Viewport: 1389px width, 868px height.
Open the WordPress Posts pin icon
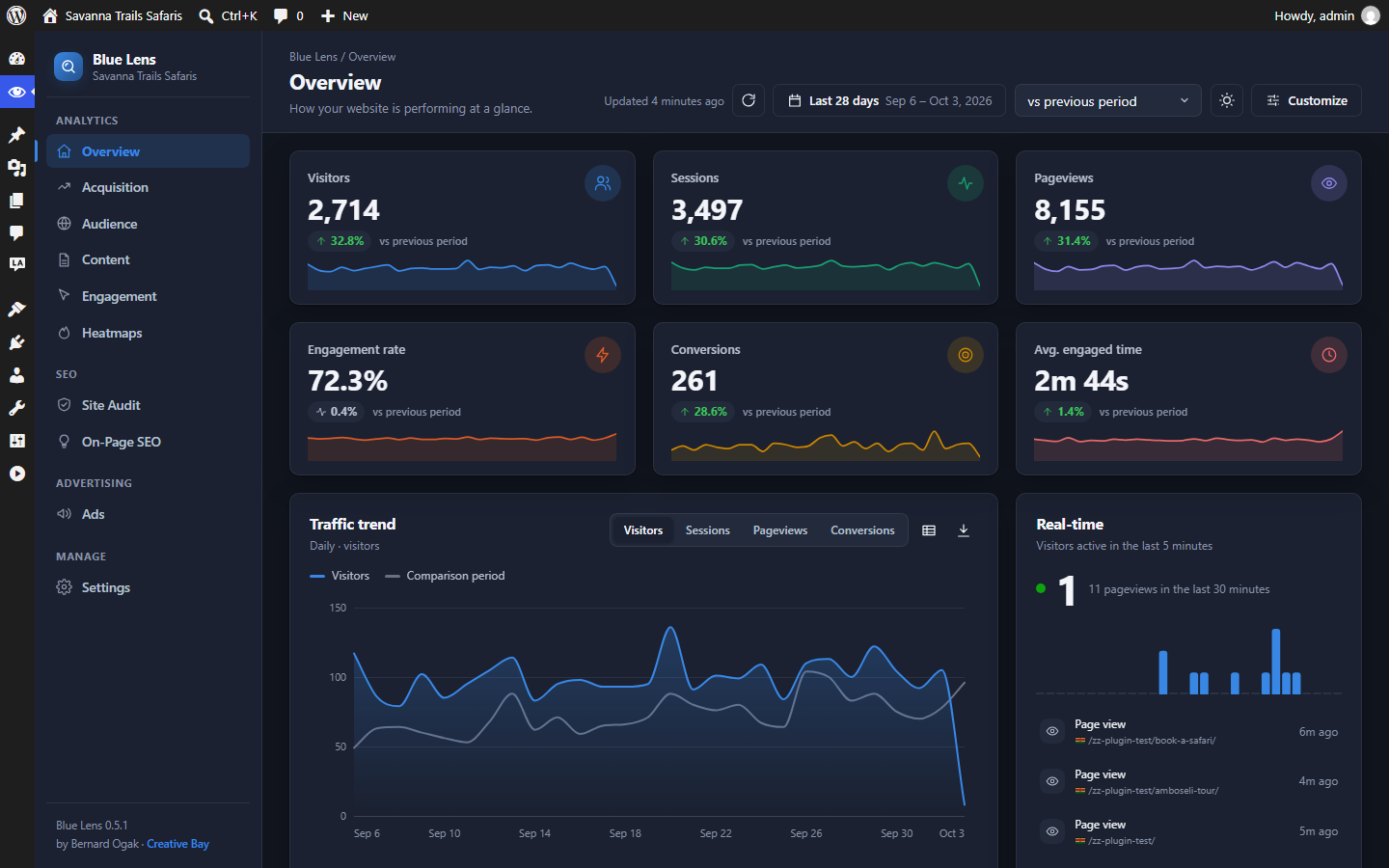pos(16,135)
